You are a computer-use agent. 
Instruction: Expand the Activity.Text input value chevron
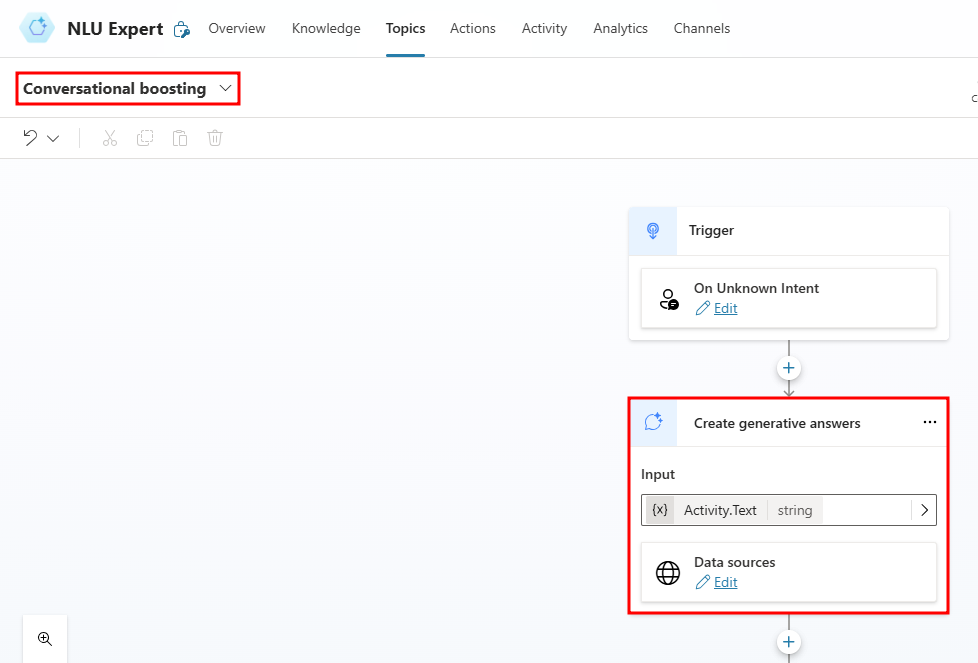(x=924, y=509)
